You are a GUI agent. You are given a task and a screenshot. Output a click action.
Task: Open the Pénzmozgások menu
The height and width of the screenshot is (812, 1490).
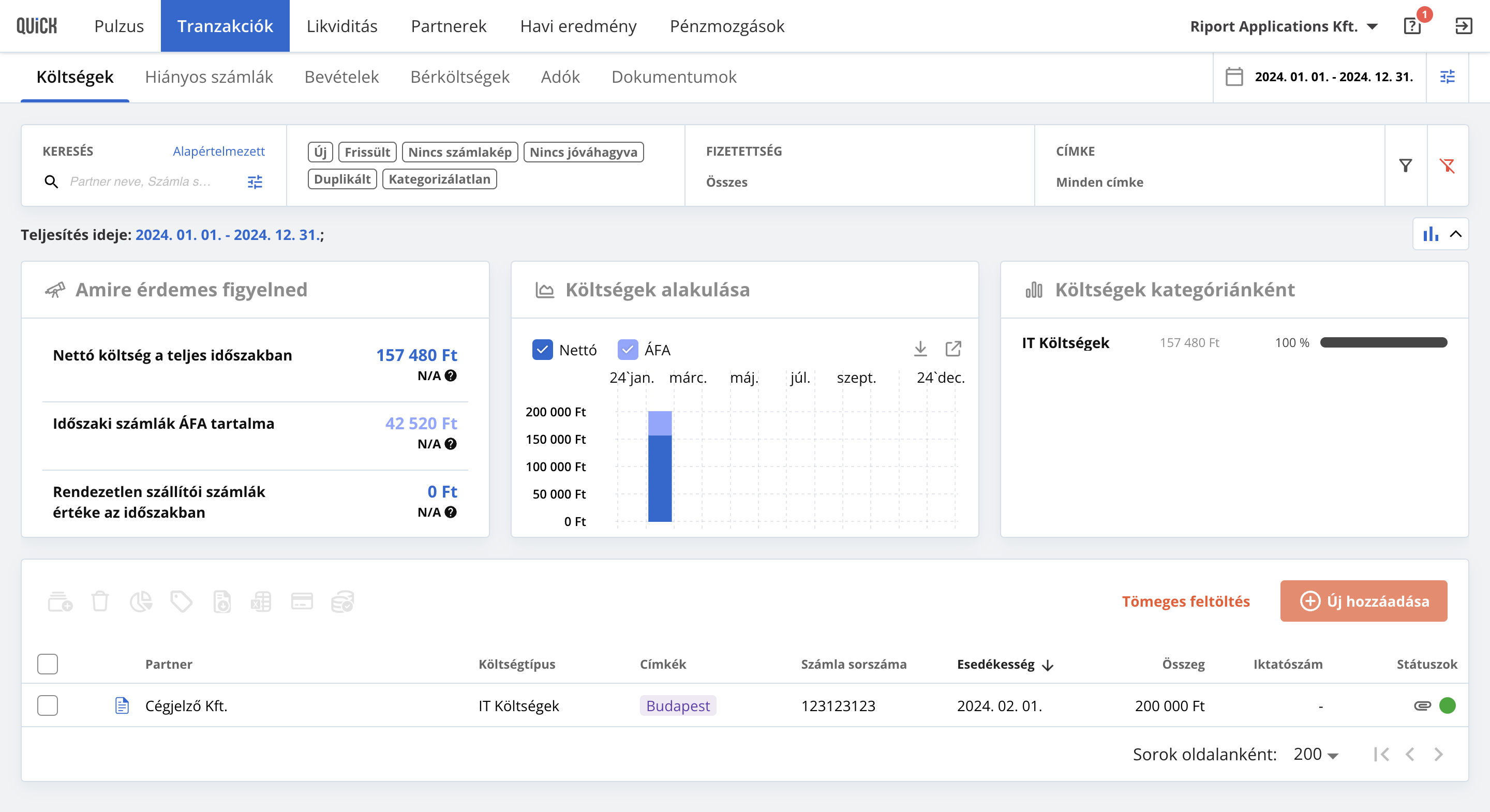(x=727, y=26)
